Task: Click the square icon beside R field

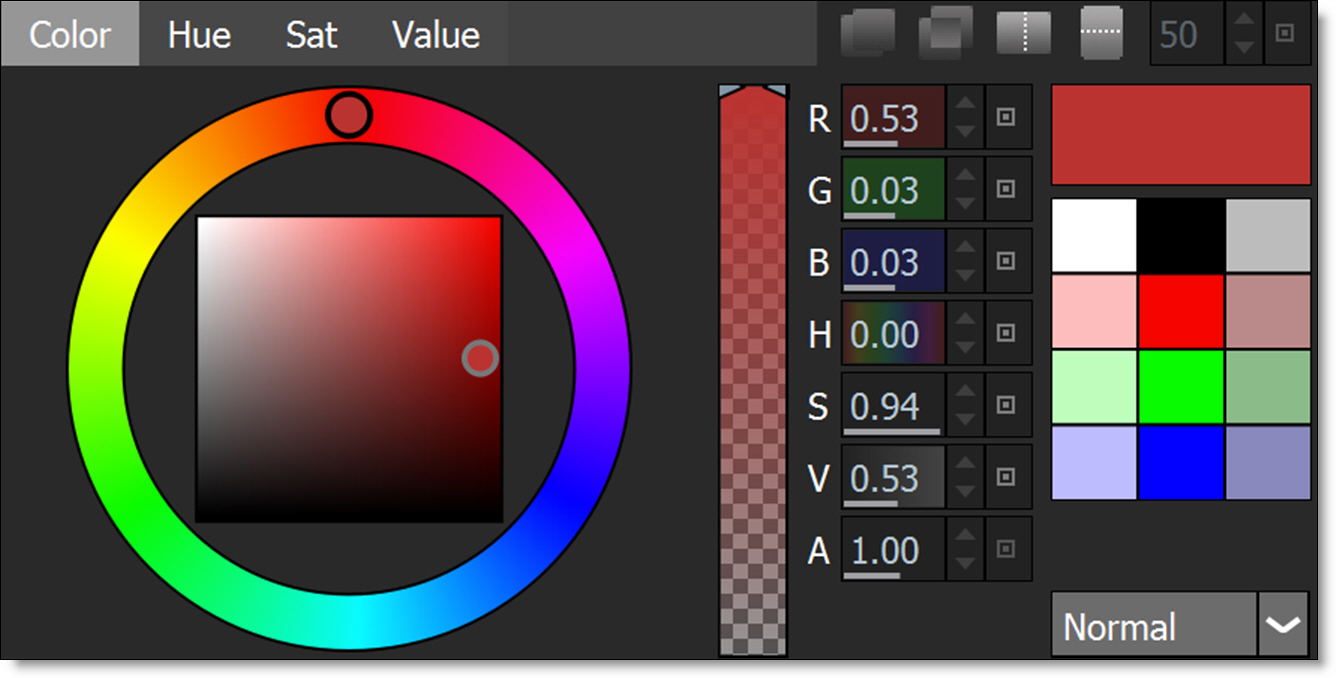Action: tap(1007, 118)
